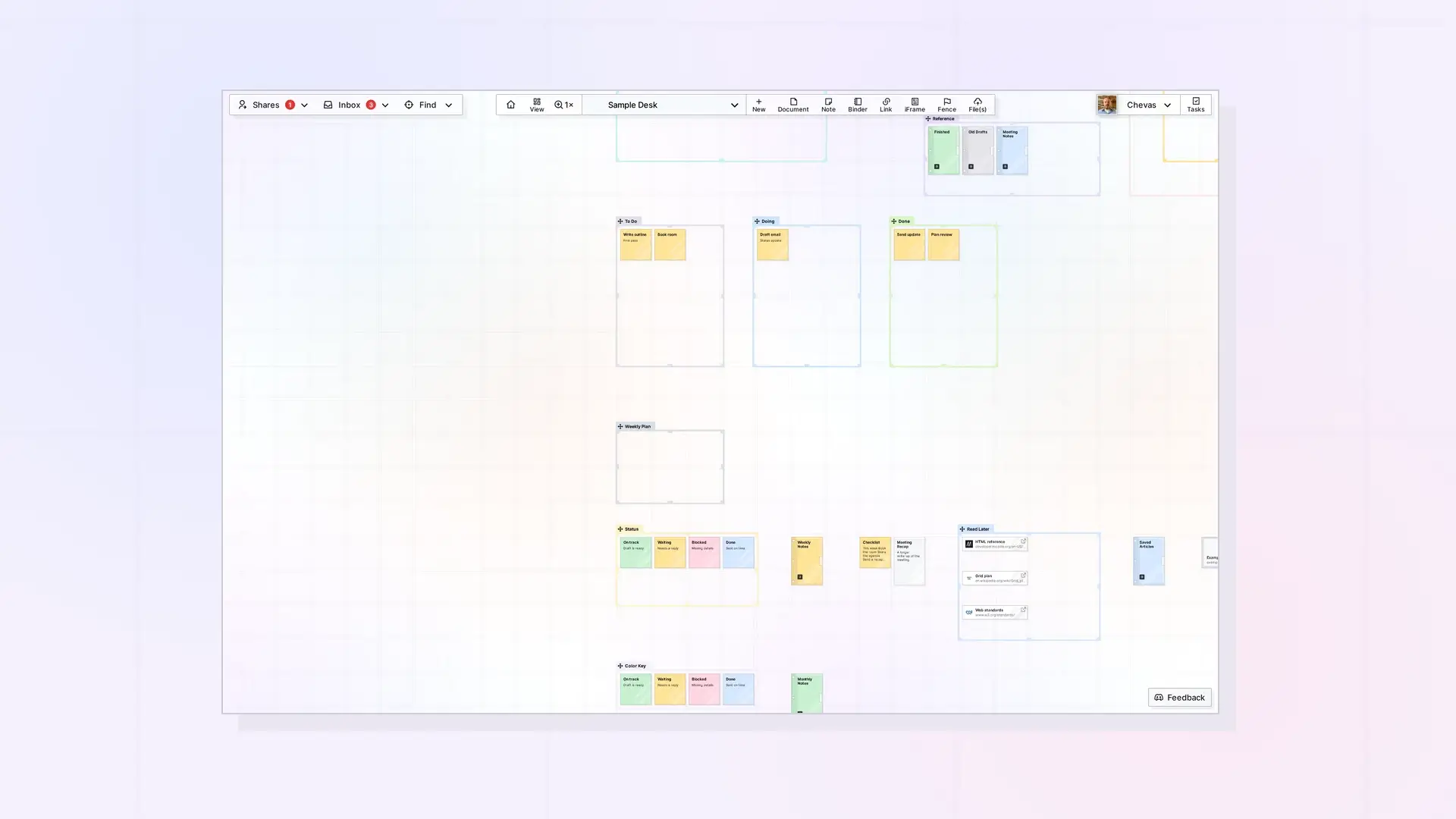This screenshot has width=1456, height=819.
Task: Select the pink Blocked note in Status
Action: 704,553
